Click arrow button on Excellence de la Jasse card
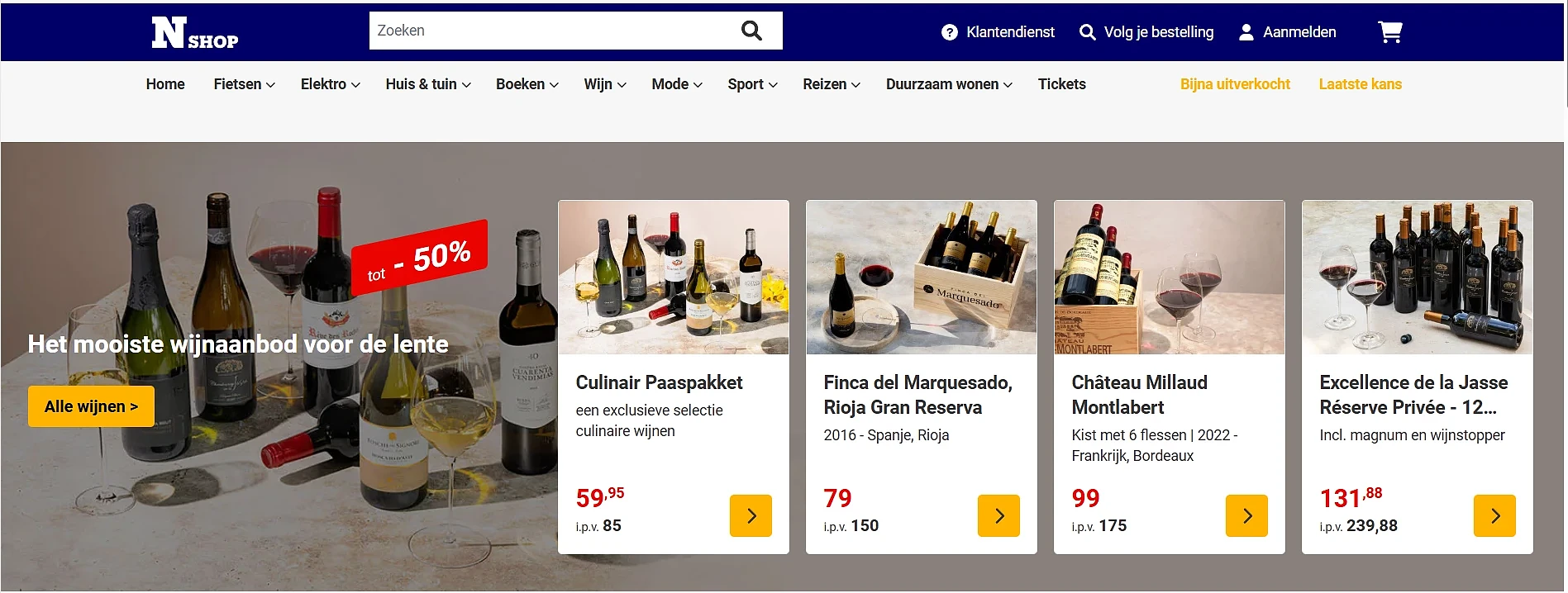This screenshot has height=593, width=1568. click(x=1494, y=515)
